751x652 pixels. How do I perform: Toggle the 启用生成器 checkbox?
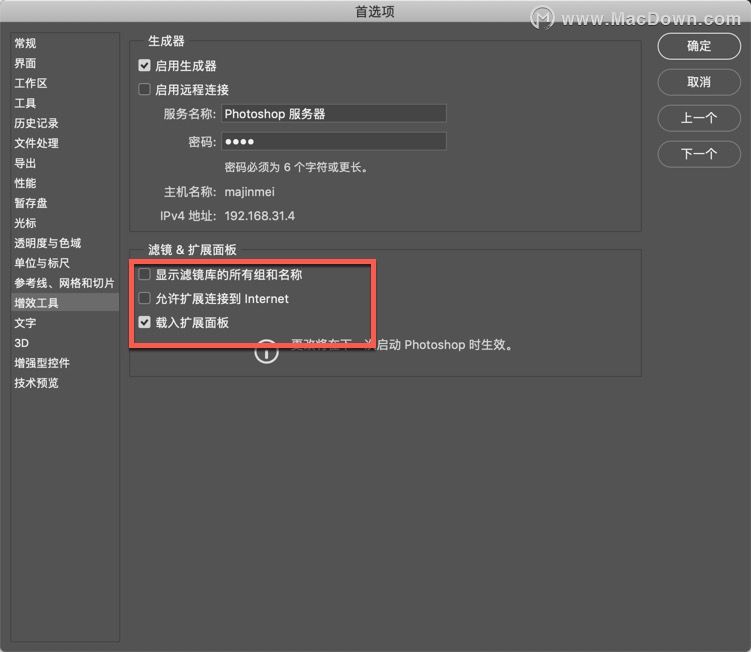pyautogui.click(x=144, y=65)
